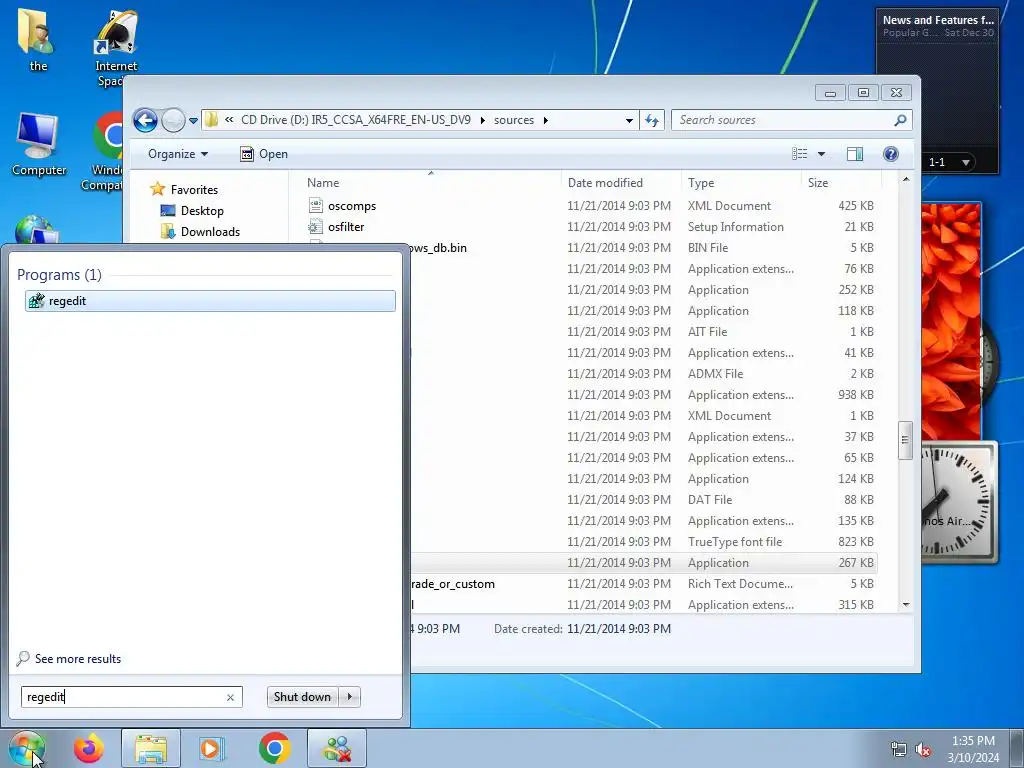Image resolution: width=1024 pixels, height=768 pixels.
Task: Click the Explorer forward button
Action: pos(173,120)
